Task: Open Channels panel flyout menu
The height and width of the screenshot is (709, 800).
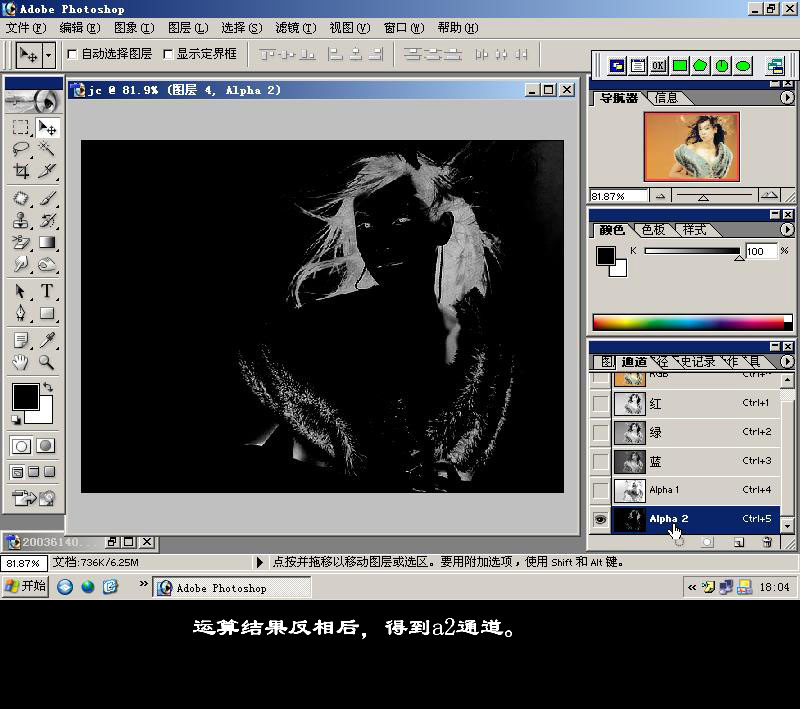Action: click(x=787, y=361)
